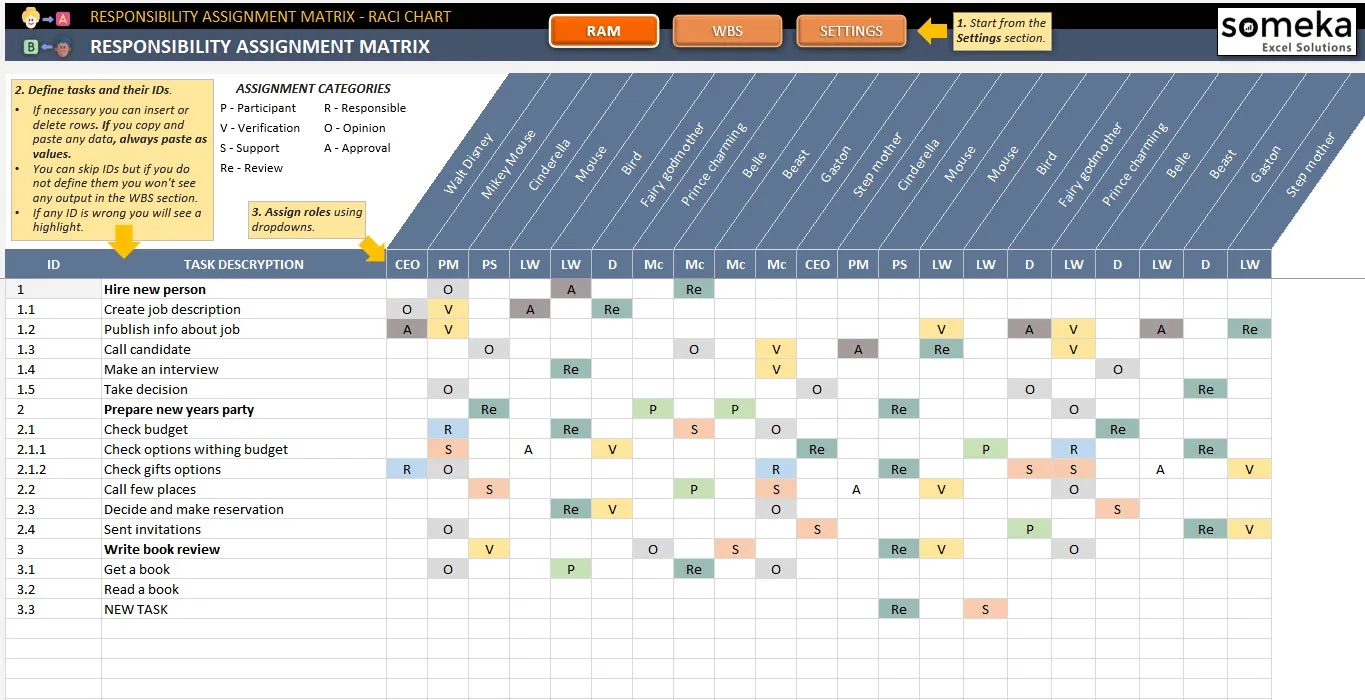
Task: Select the 'Hire new person' task cell
Action: (x=244, y=289)
